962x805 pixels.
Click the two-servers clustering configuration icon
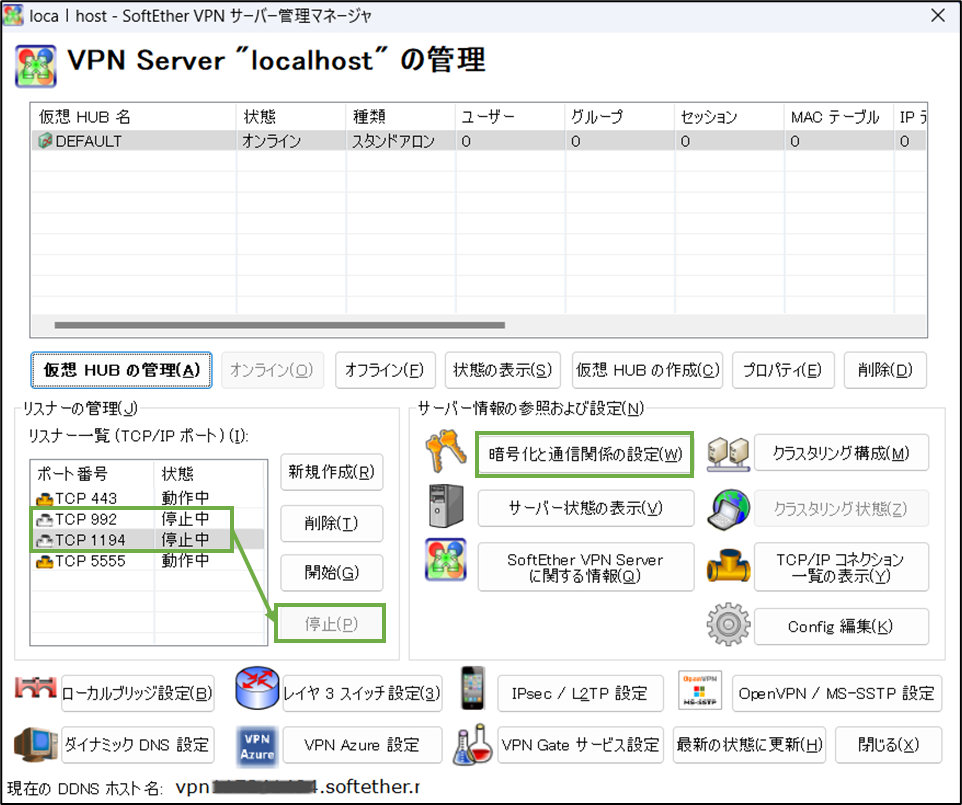click(x=728, y=454)
